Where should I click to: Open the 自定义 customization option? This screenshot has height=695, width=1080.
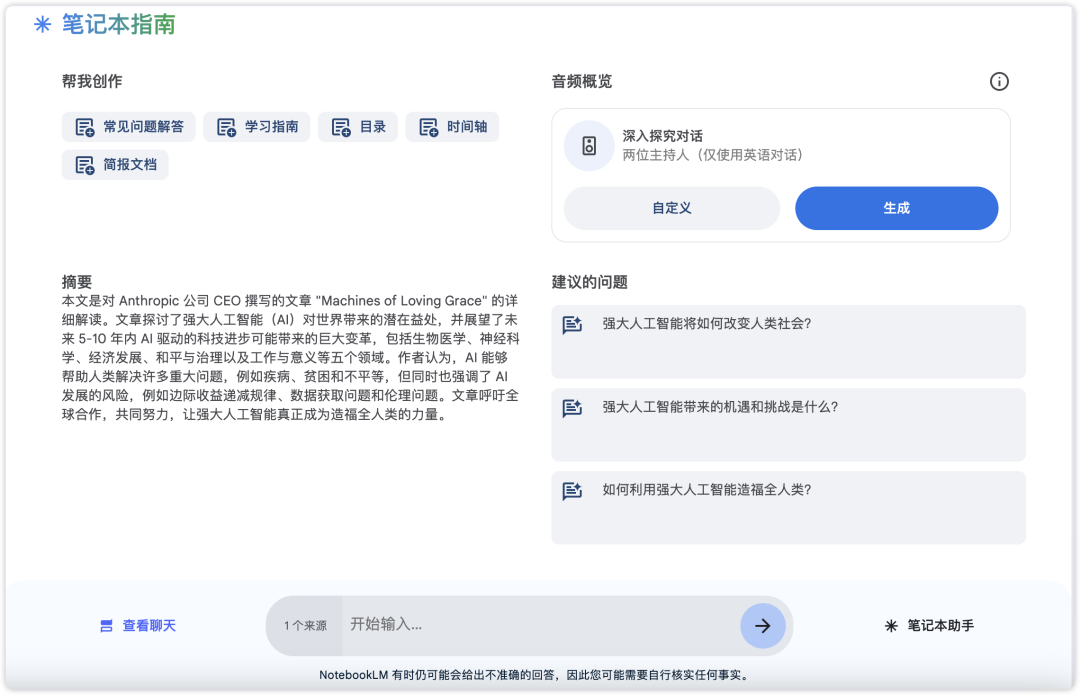point(671,208)
